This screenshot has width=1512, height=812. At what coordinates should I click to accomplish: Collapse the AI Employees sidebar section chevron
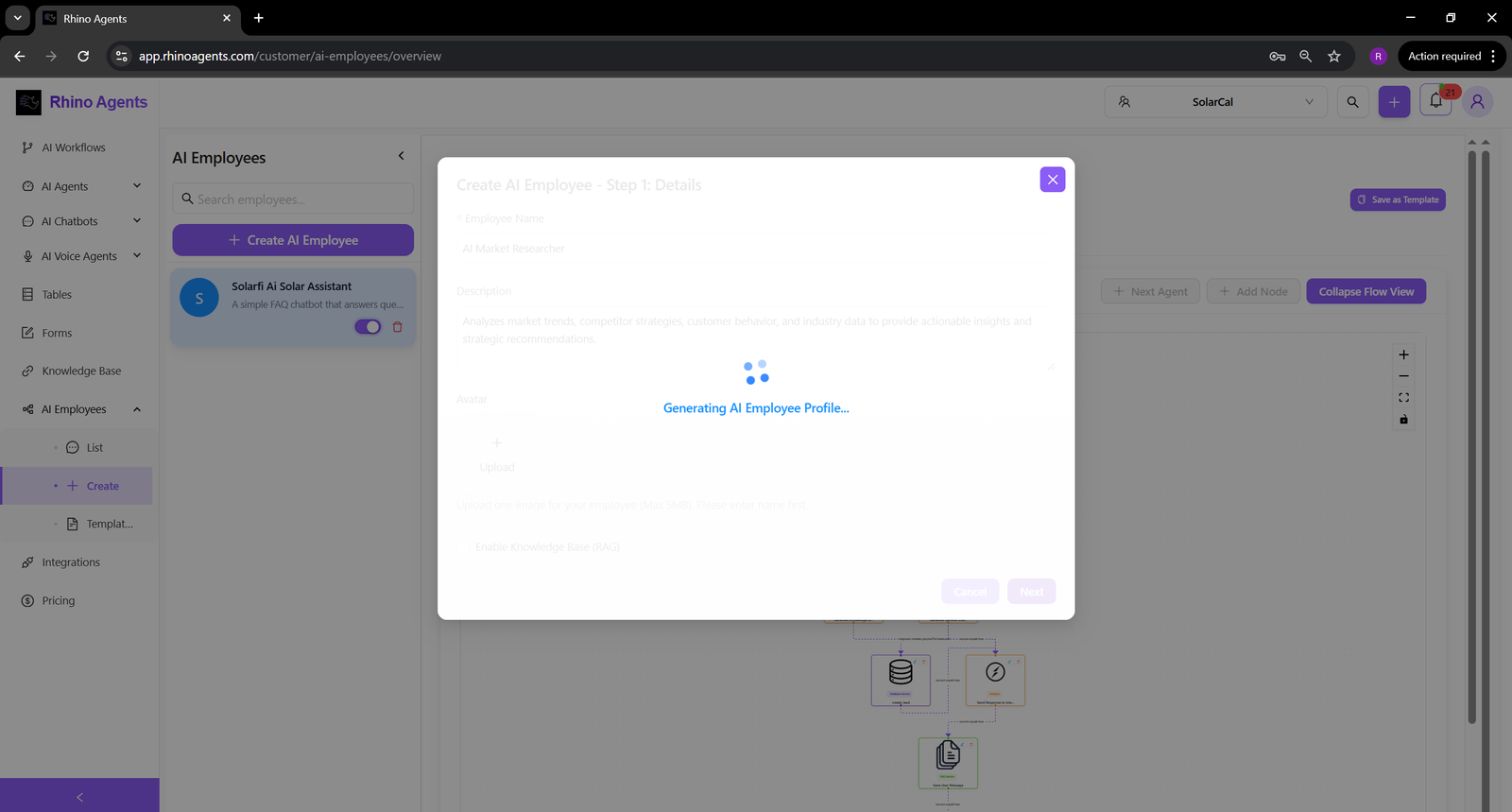[x=137, y=409]
